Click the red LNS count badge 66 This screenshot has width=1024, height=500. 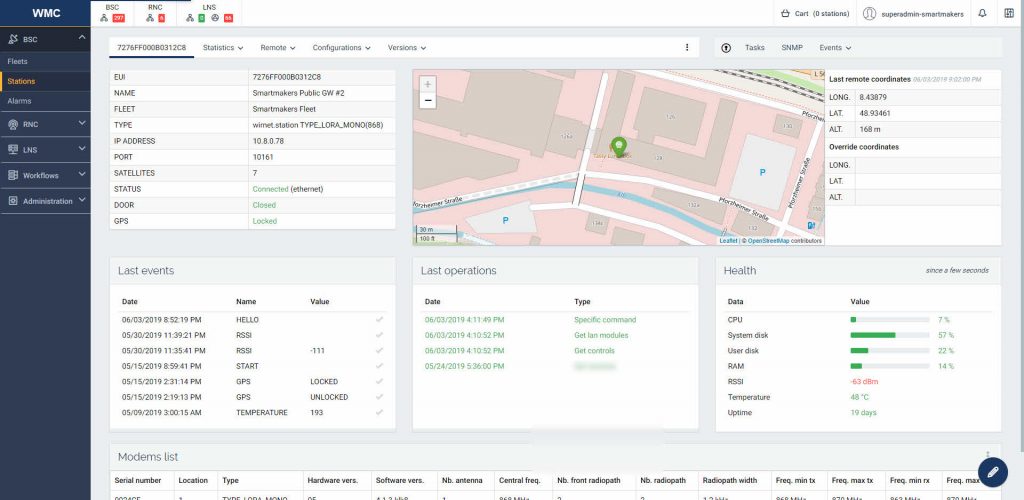tap(228, 18)
